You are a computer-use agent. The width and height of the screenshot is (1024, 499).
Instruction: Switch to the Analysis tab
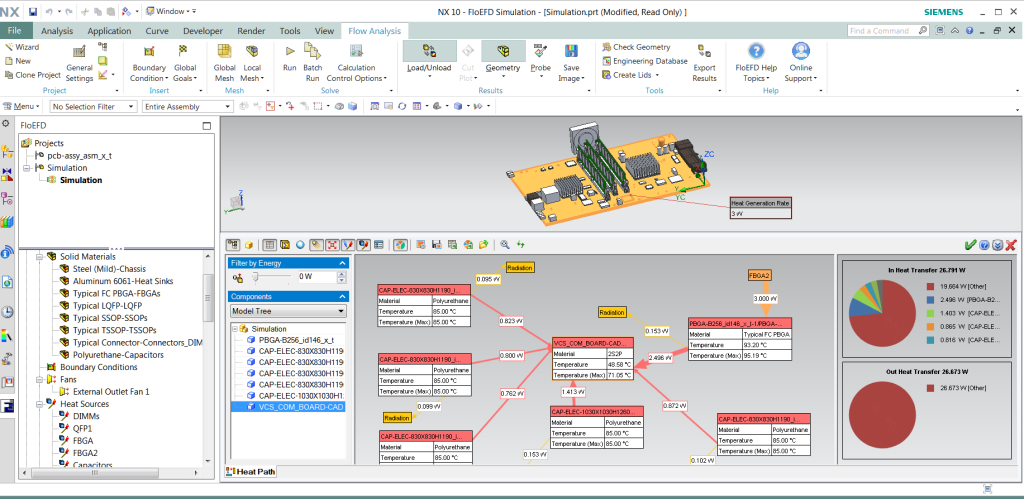coord(57,31)
